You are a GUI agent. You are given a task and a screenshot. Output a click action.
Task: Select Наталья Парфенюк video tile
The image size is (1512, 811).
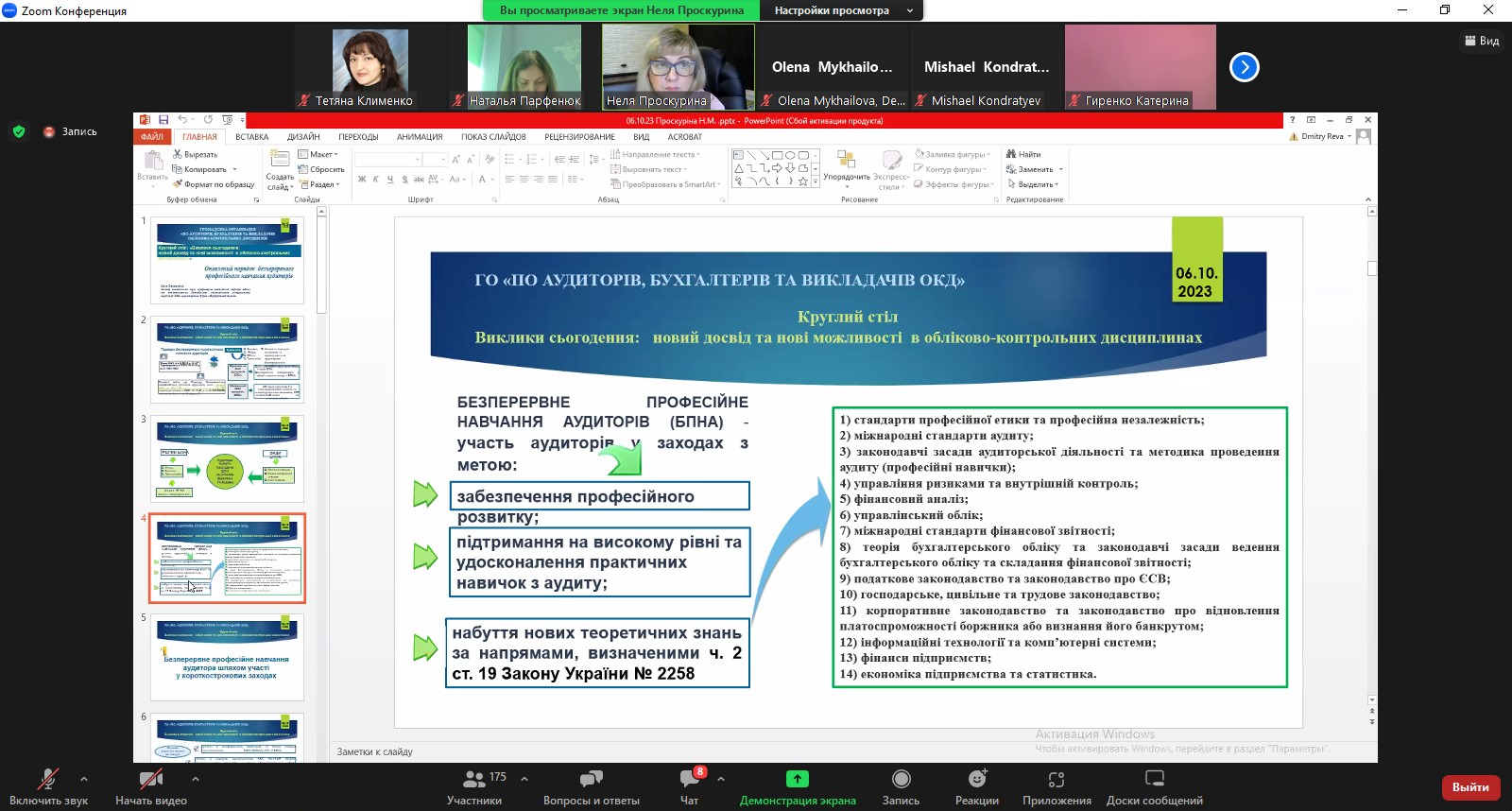click(524, 67)
